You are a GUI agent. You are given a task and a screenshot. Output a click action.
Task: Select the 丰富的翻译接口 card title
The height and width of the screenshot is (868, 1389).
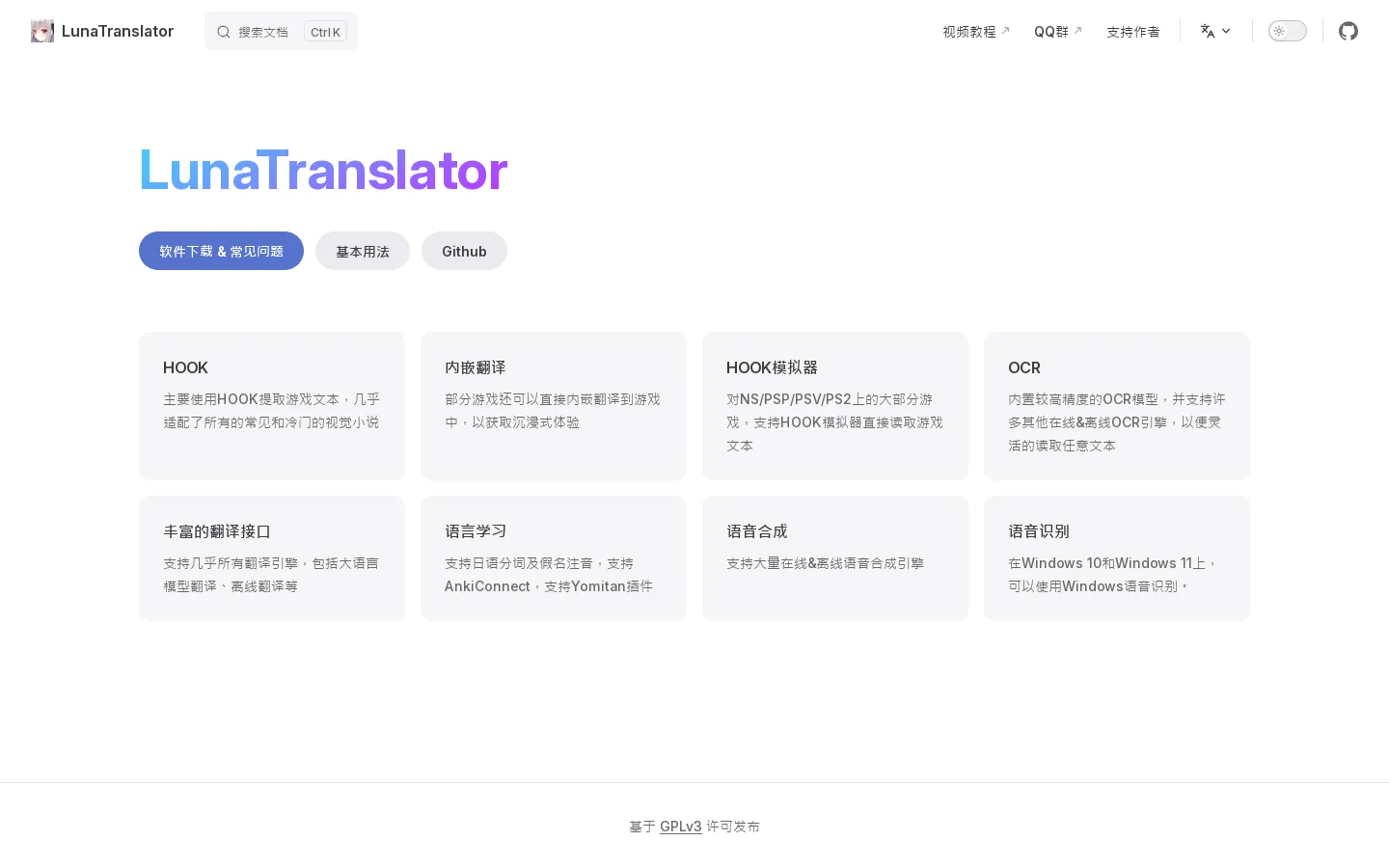click(217, 531)
